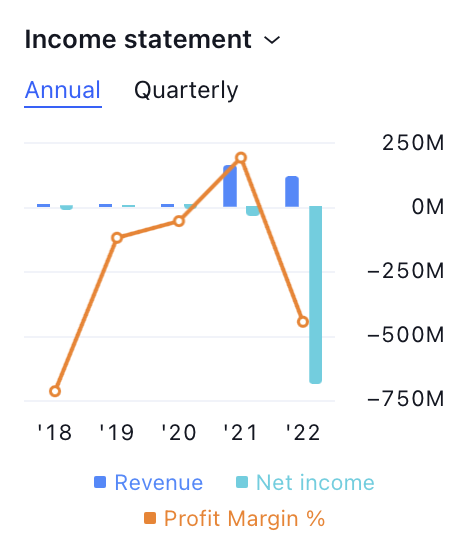Select the '19 profit margin data point
This screenshot has height=542, width=452.
117,238
